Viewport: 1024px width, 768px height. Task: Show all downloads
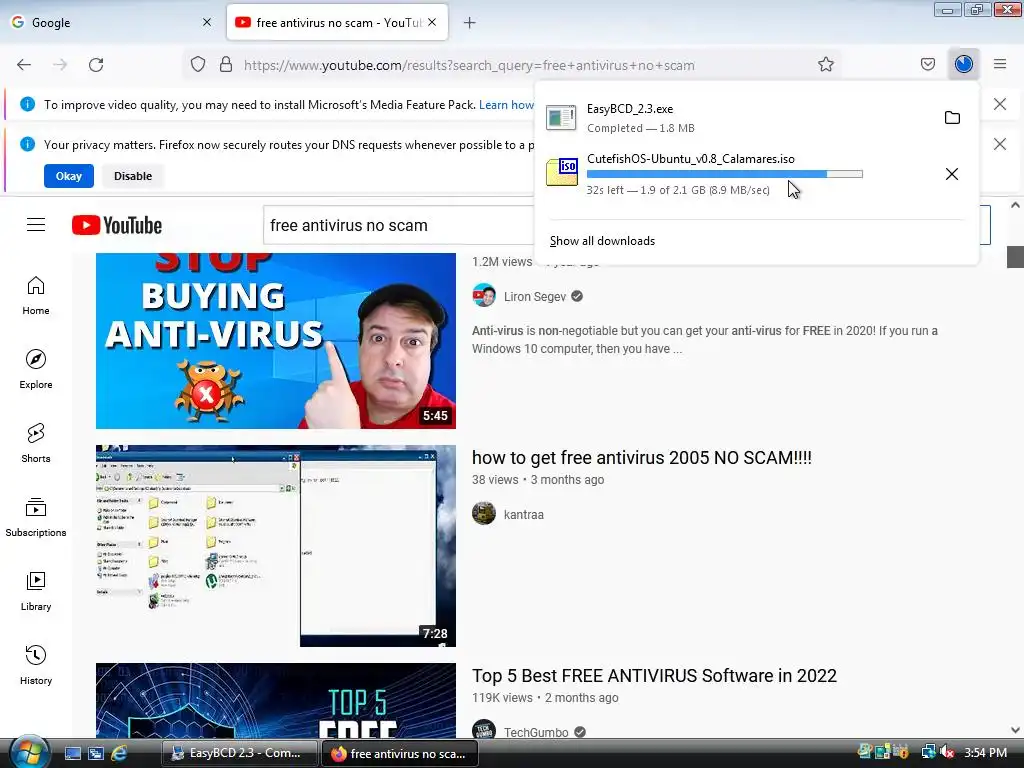click(x=602, y=241)
